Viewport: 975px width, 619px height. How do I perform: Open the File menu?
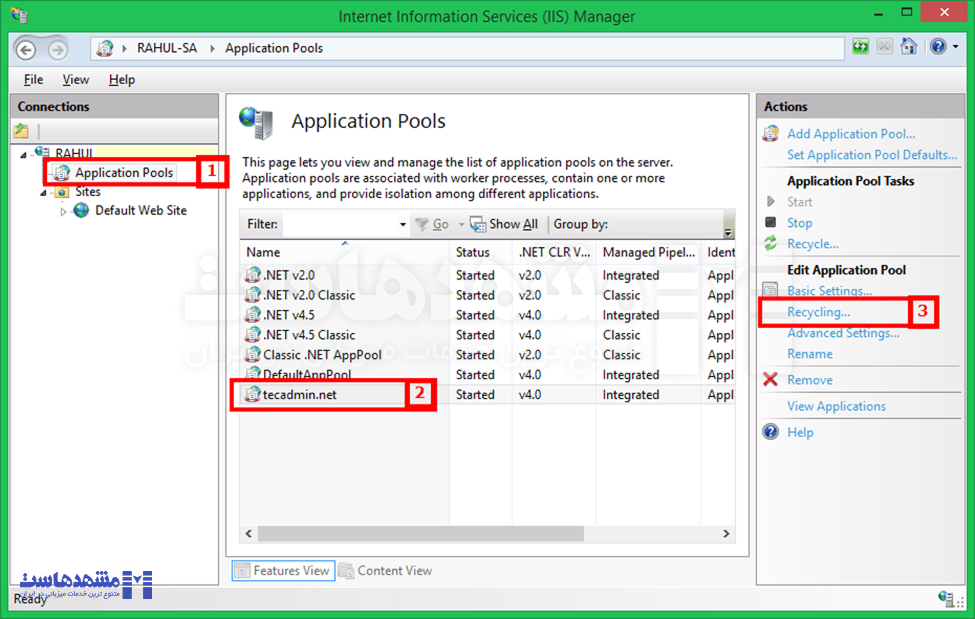tap(34, 80)
